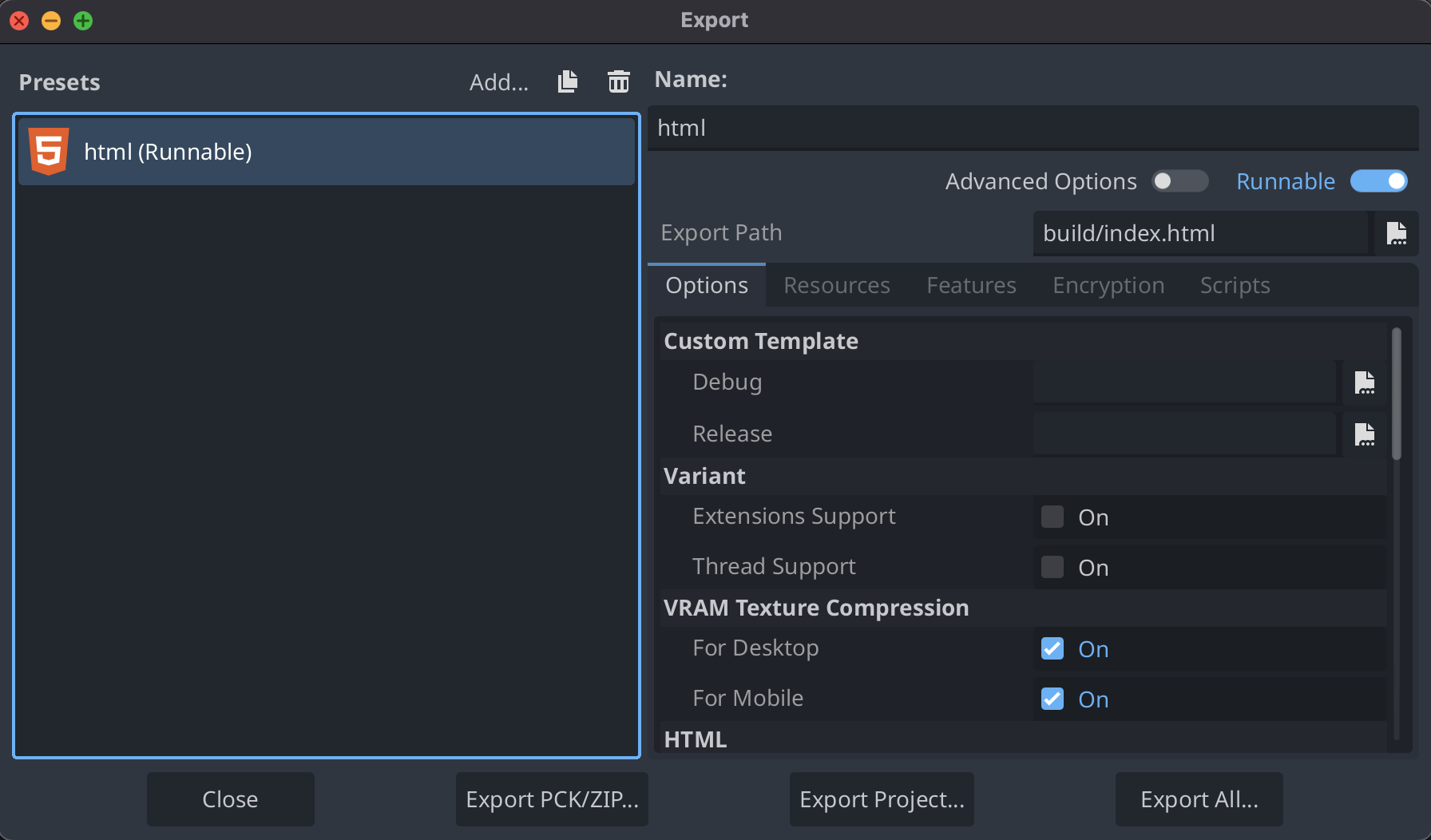Click the duplicate preset icon
Image resolution: width=1431 pixels, height=840 pixels.
pyautogui.click(x=568, y=81)
